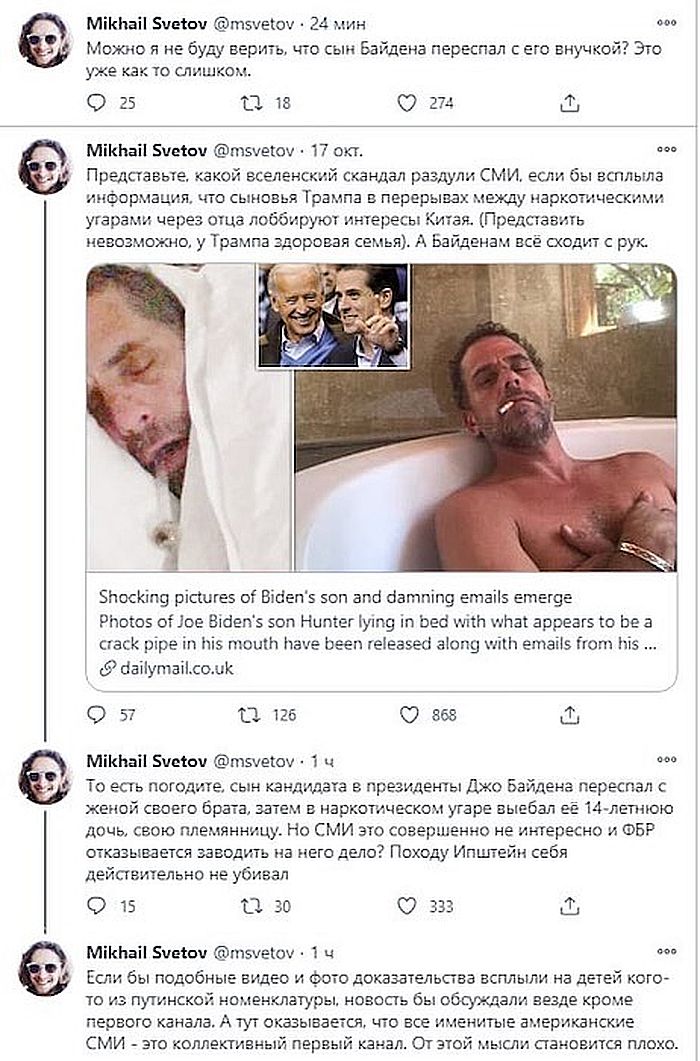
Task: Share the tweet with 333 likes
Action: (569, 906)
